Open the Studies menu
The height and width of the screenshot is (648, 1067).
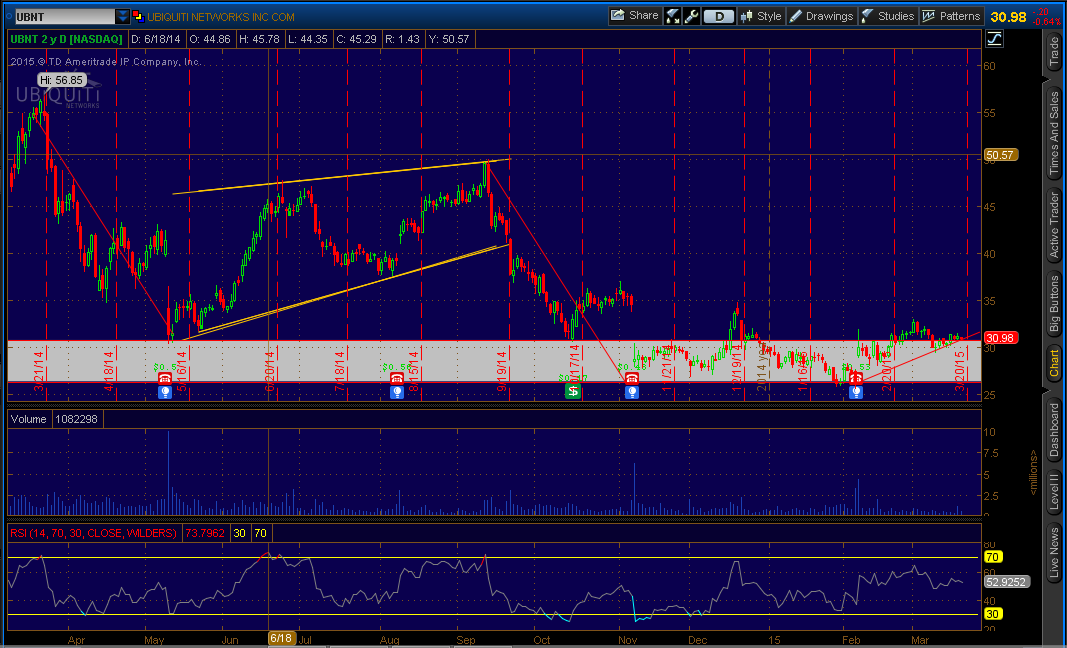point(887,16)
